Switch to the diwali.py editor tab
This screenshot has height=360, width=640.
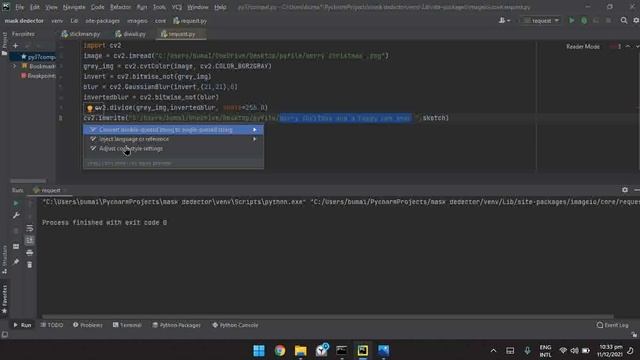tap(131, 34)
